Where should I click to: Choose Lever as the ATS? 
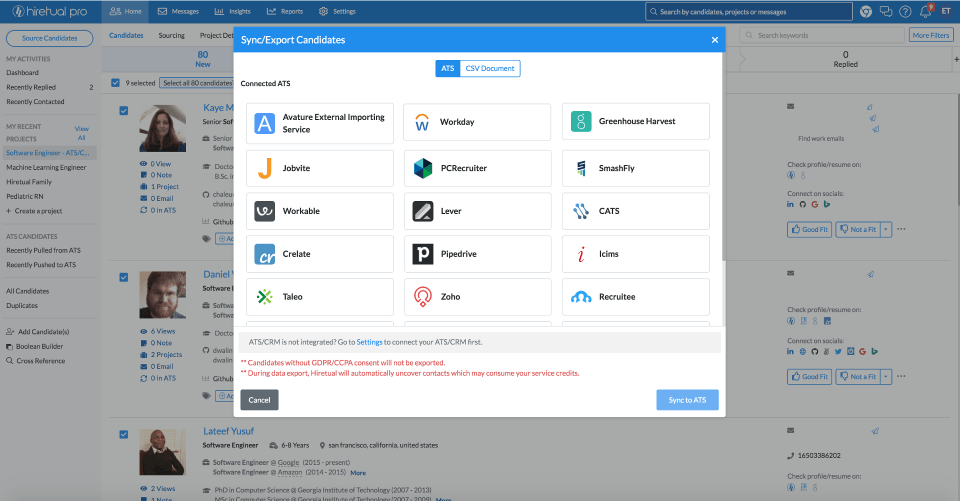[477, 211]
